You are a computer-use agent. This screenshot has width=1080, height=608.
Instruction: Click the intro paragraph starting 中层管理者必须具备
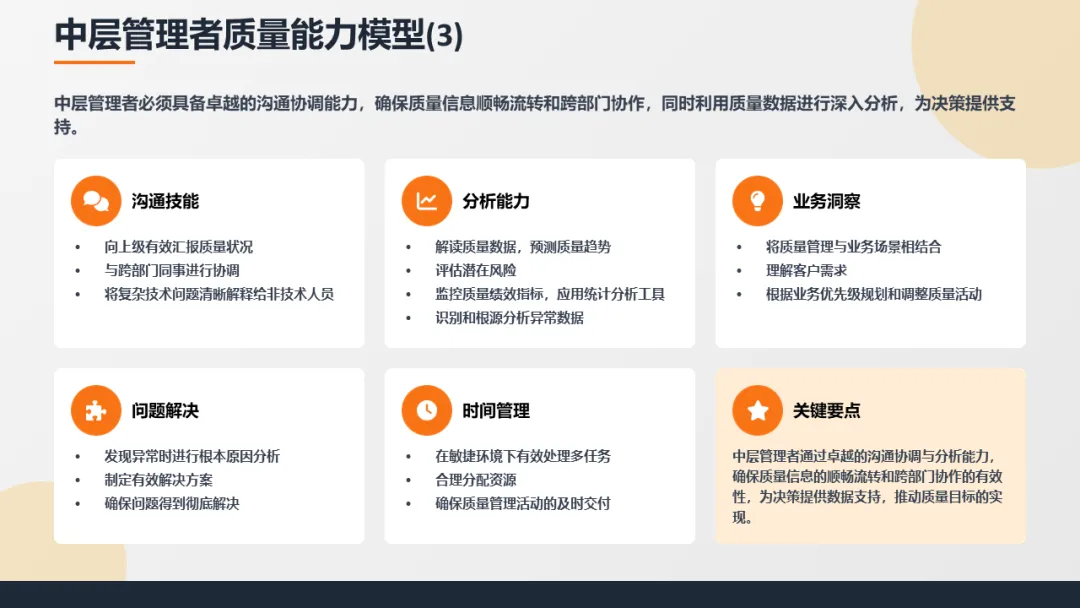pyautogui.click(x=535, y=115)
